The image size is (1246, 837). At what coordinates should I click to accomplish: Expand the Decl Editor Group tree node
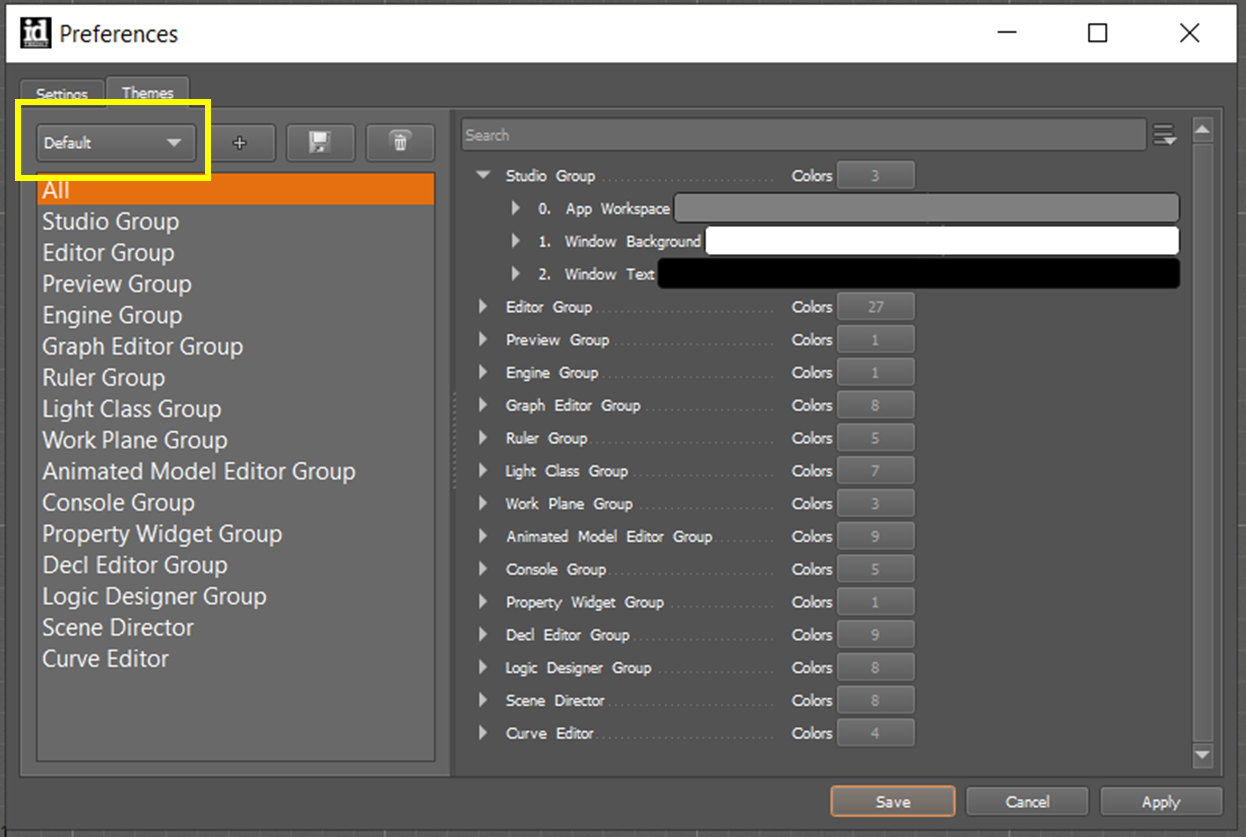click(483, 635)
